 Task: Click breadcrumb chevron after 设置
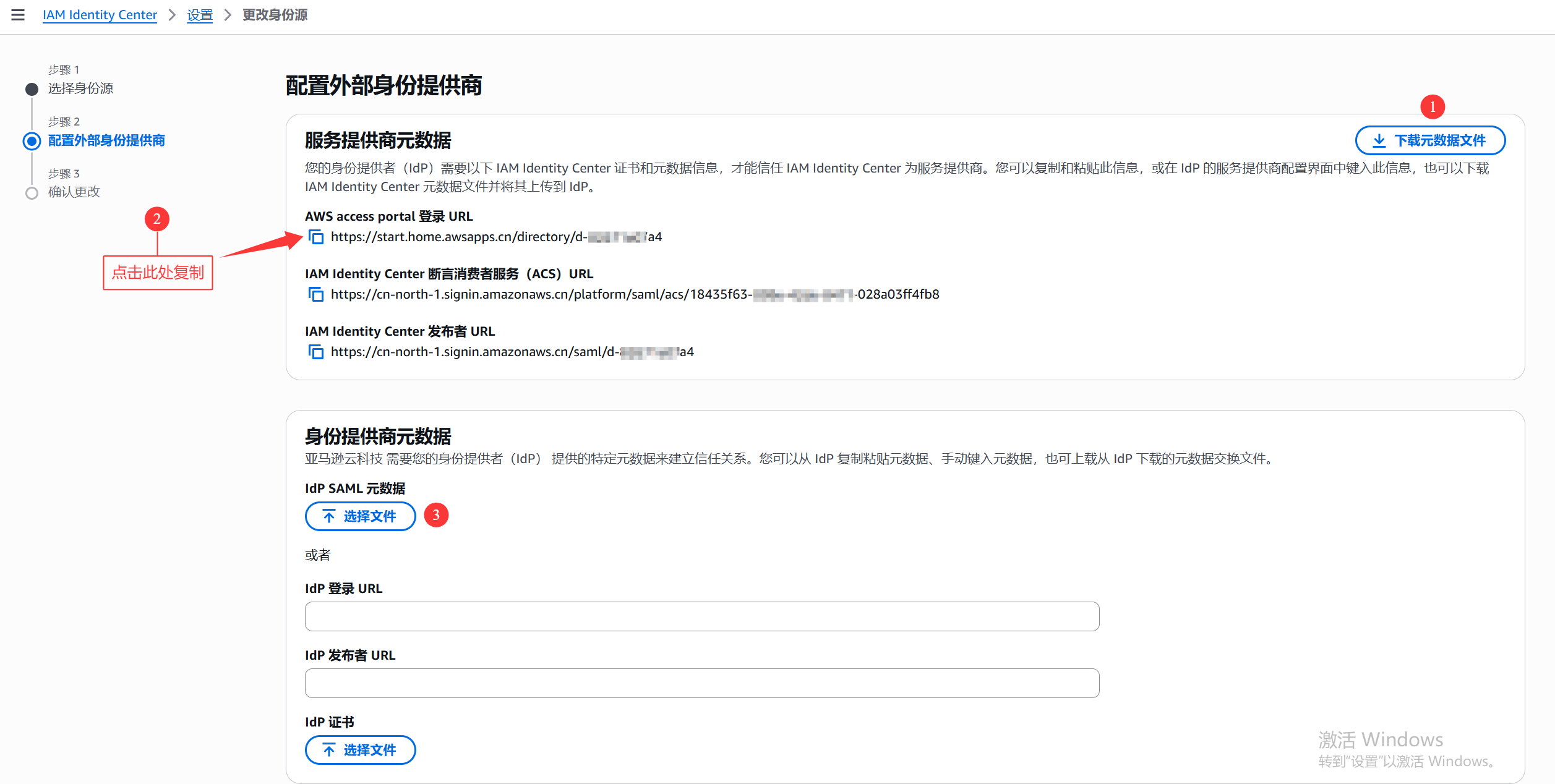[228, 15]
